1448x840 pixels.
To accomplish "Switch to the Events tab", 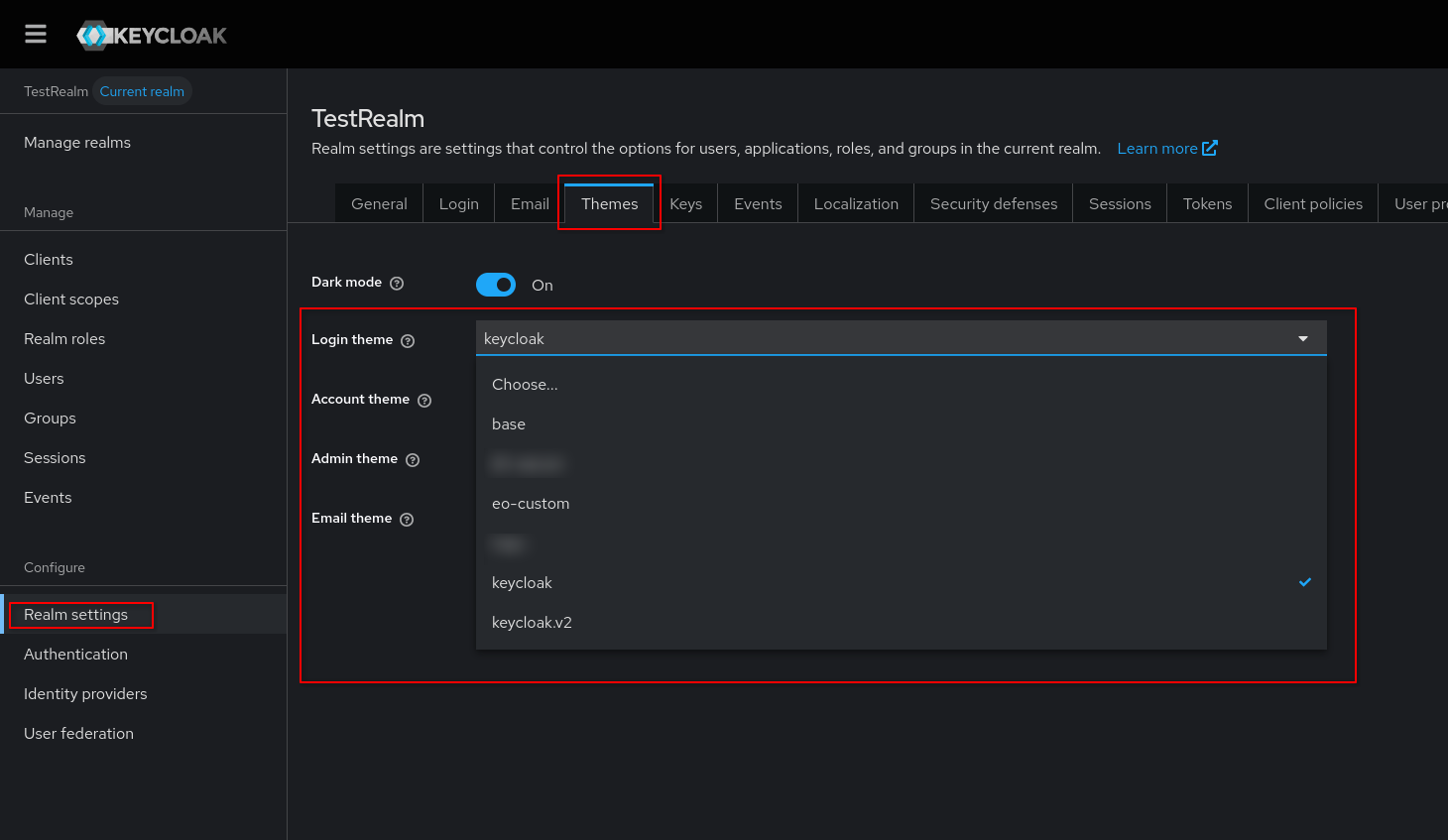I will (758, 203).
